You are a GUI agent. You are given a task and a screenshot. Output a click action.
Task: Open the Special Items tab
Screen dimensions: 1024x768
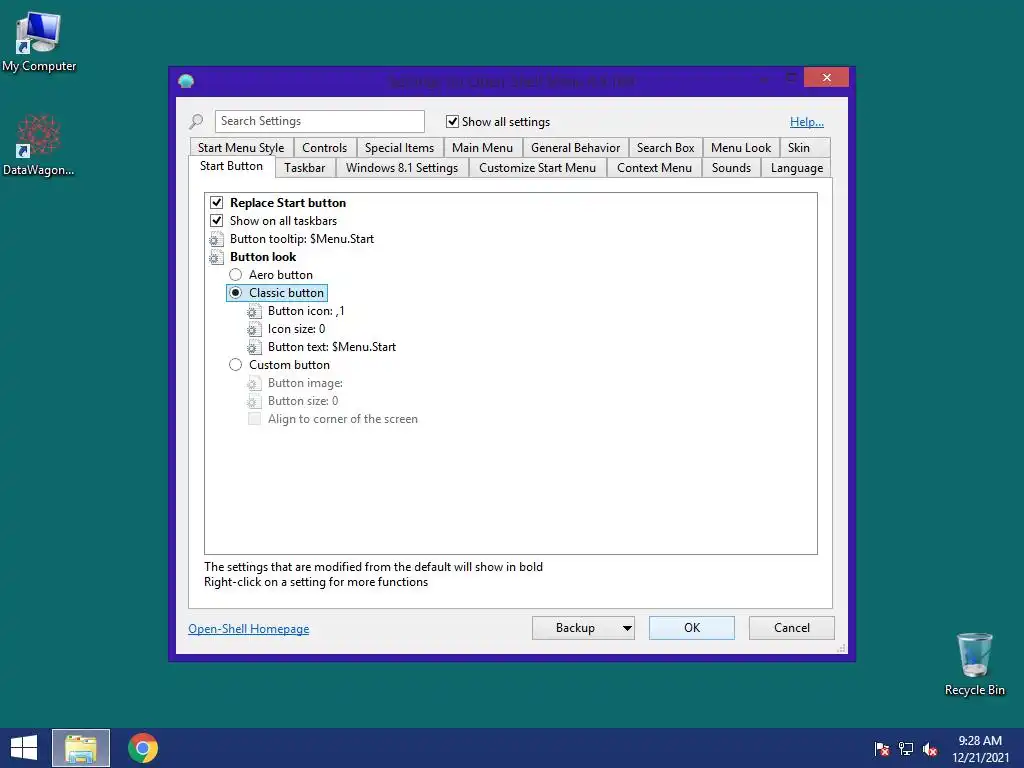pyautogui.click(x=400, y=148)
